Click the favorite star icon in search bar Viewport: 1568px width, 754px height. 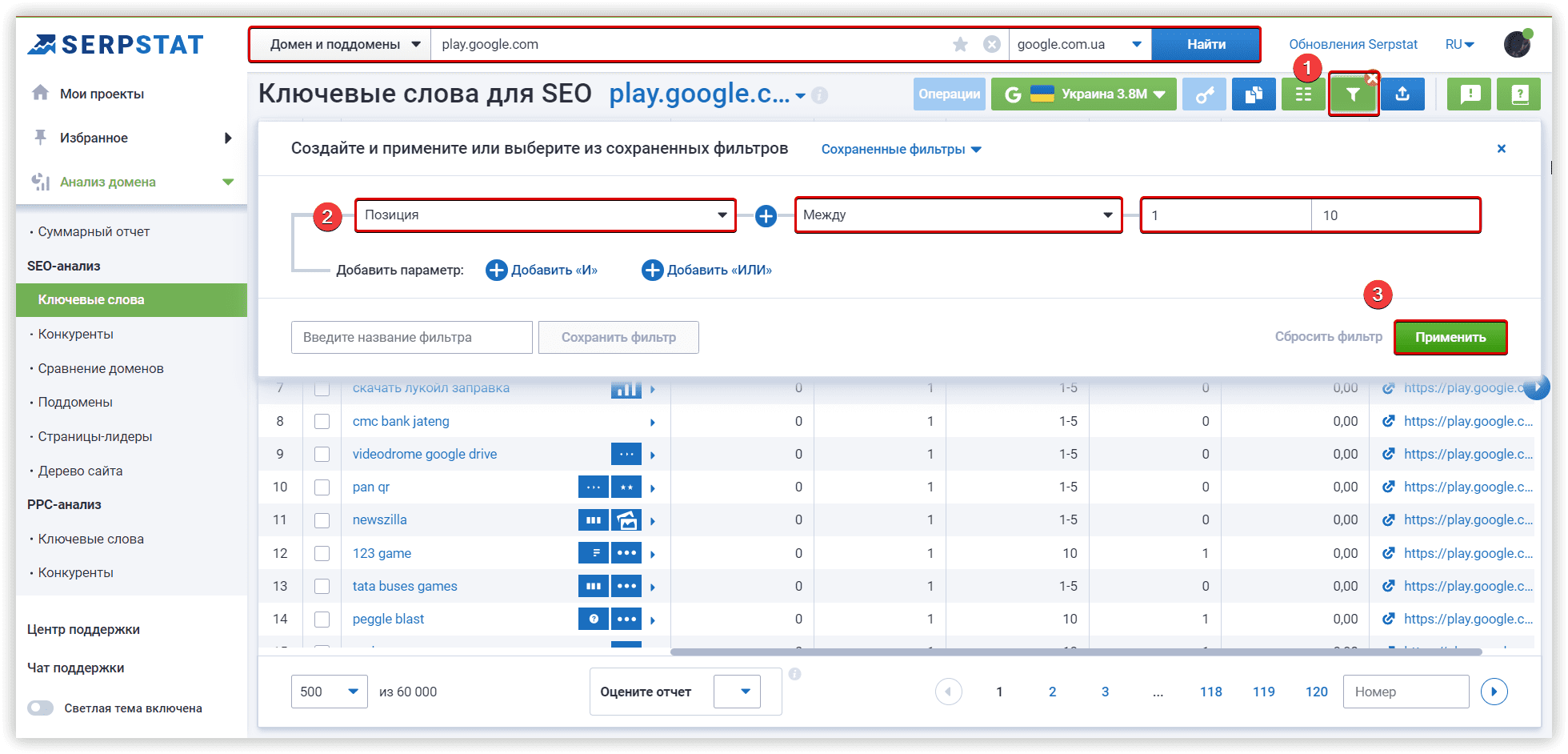960,45
